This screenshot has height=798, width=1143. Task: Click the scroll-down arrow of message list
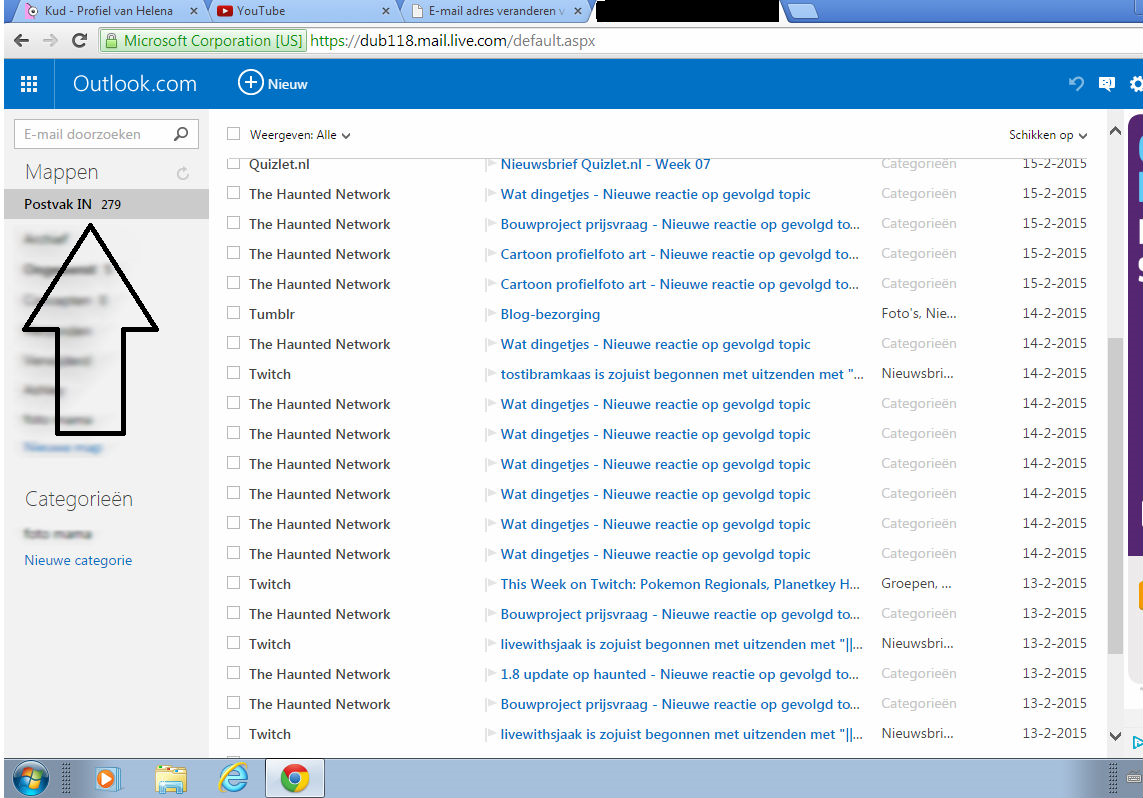click(x=1115, y=736)
